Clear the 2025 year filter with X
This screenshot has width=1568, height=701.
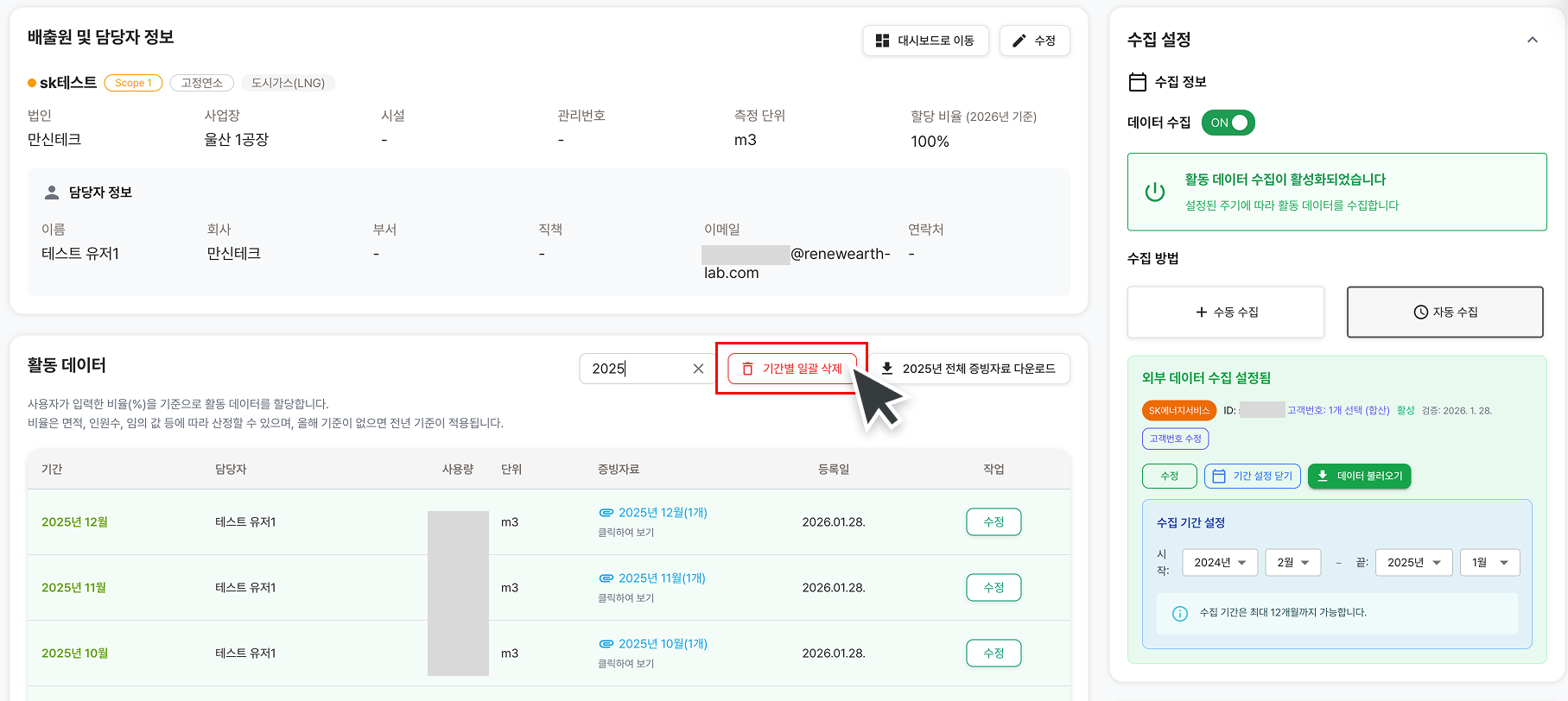click(698, 369)
